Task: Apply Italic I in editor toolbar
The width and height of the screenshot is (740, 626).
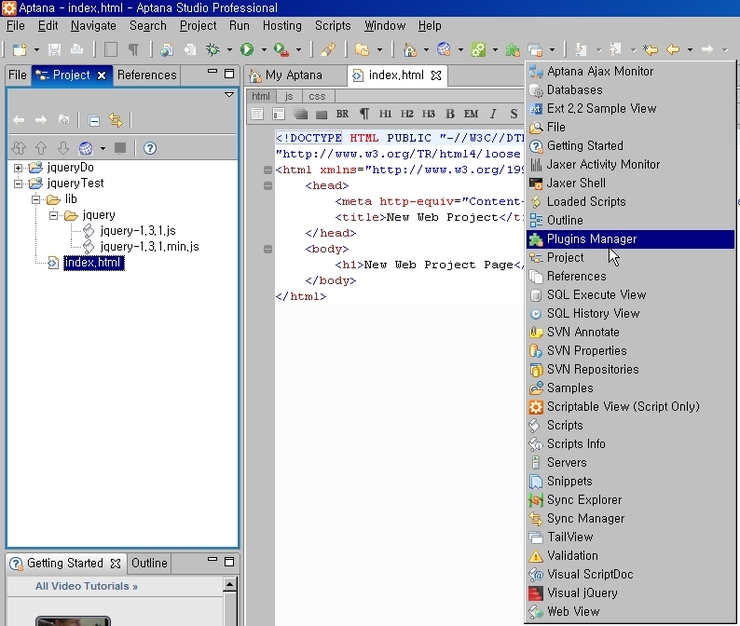Action: [493, 114]
